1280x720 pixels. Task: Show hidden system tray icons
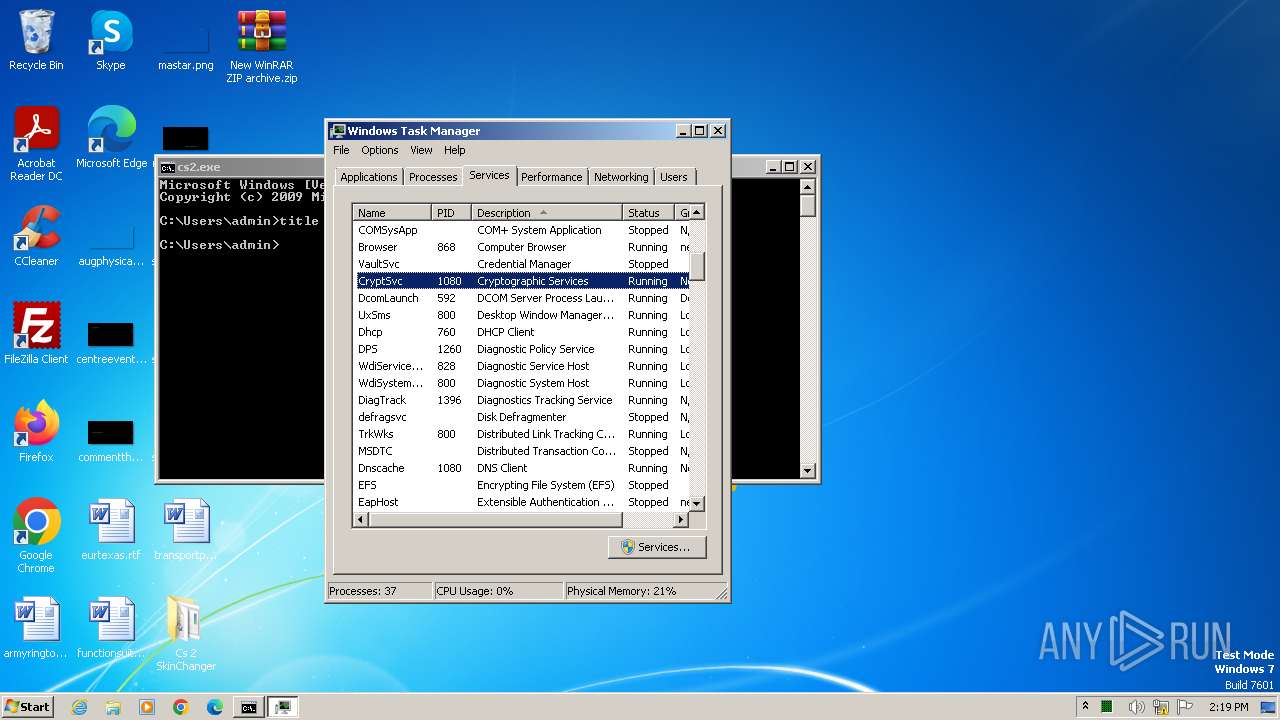(x=1085, y=707)
